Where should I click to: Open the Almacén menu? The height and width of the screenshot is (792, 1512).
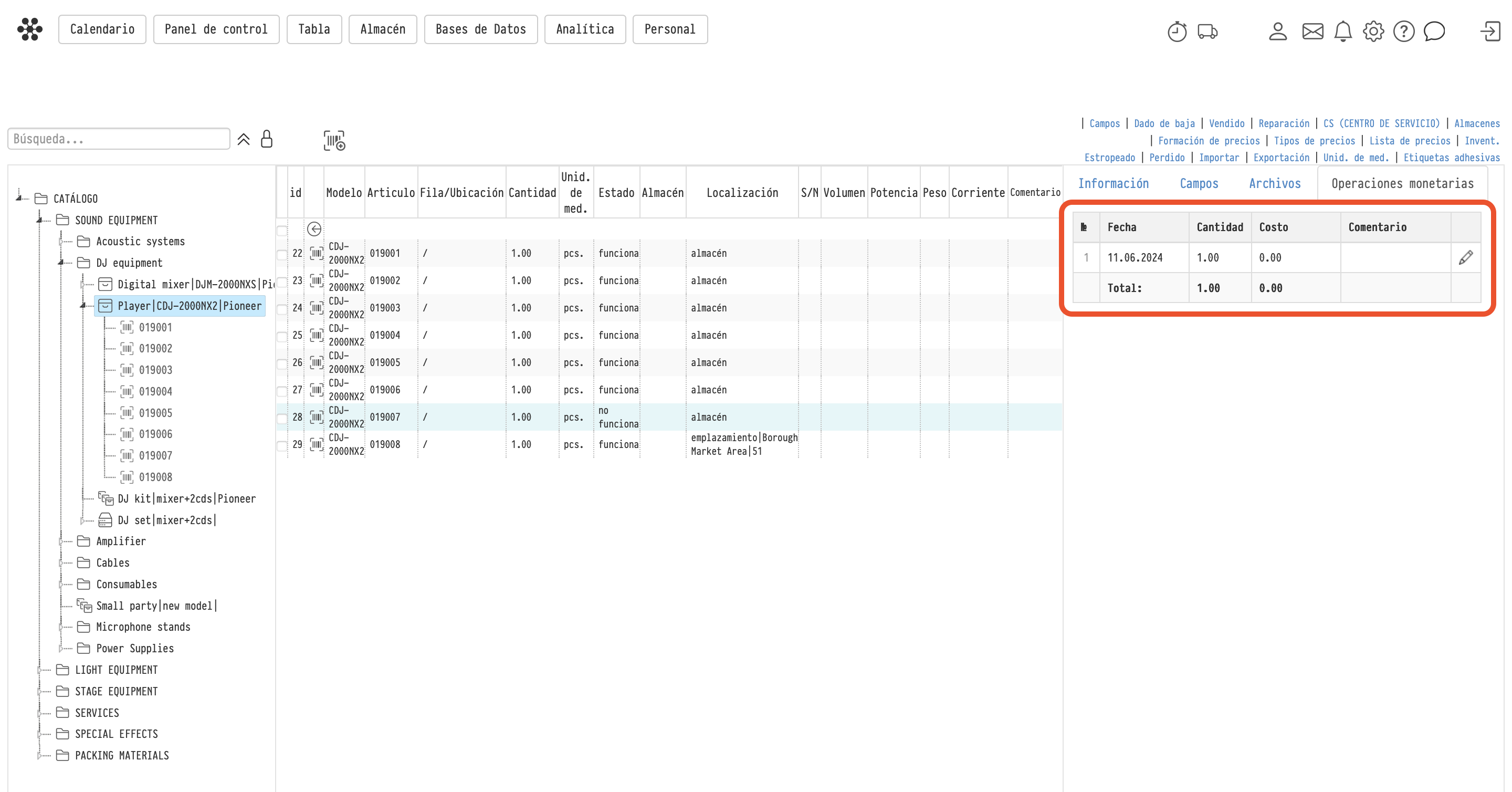(383, 29)
